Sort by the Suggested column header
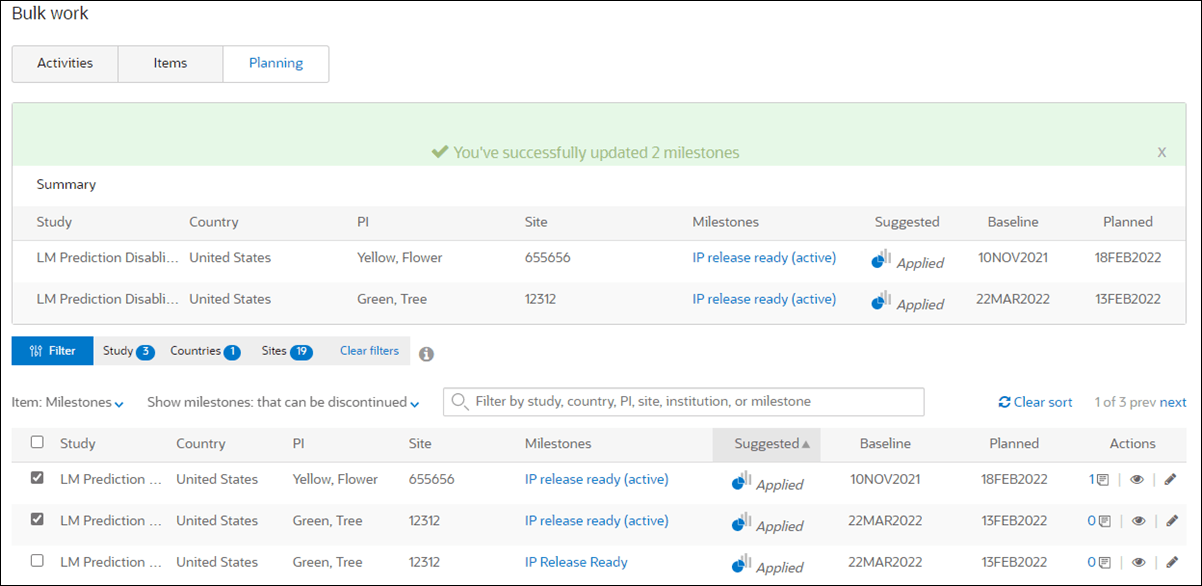The width and height of the screenshot is (1202, 586). [x=766, y=443]
